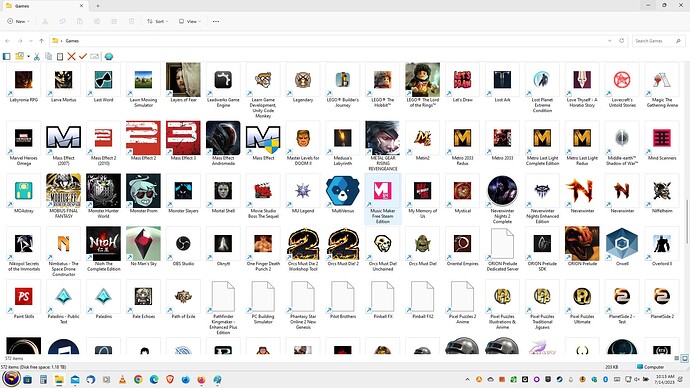
Task: Click the orange checkmark toolbar icon
Action: (x=83, y=56)
